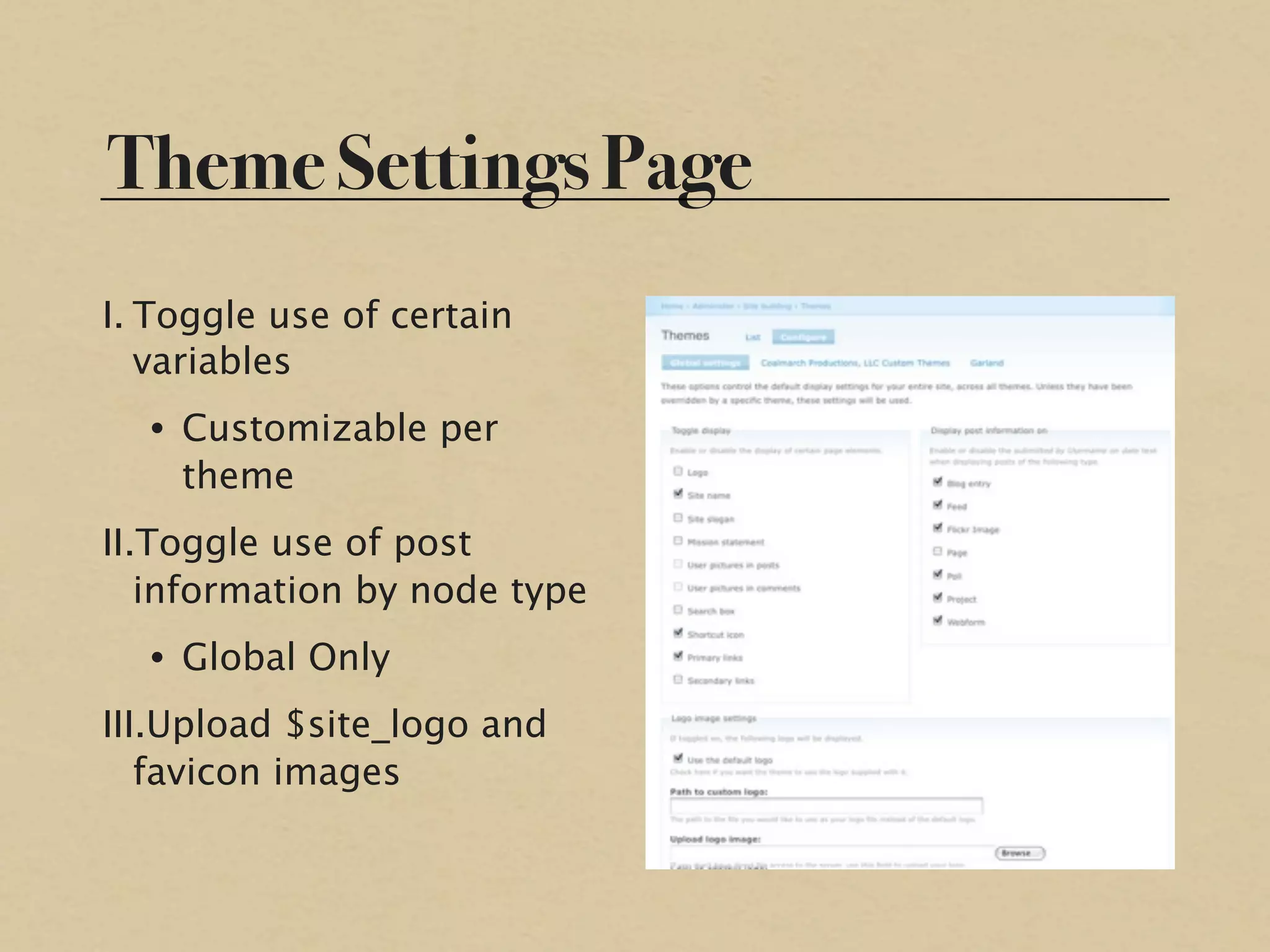Screen dimensions: 1270x952
Task: Click the Toggle display fieldset title
Action: [x=701, y=430]
